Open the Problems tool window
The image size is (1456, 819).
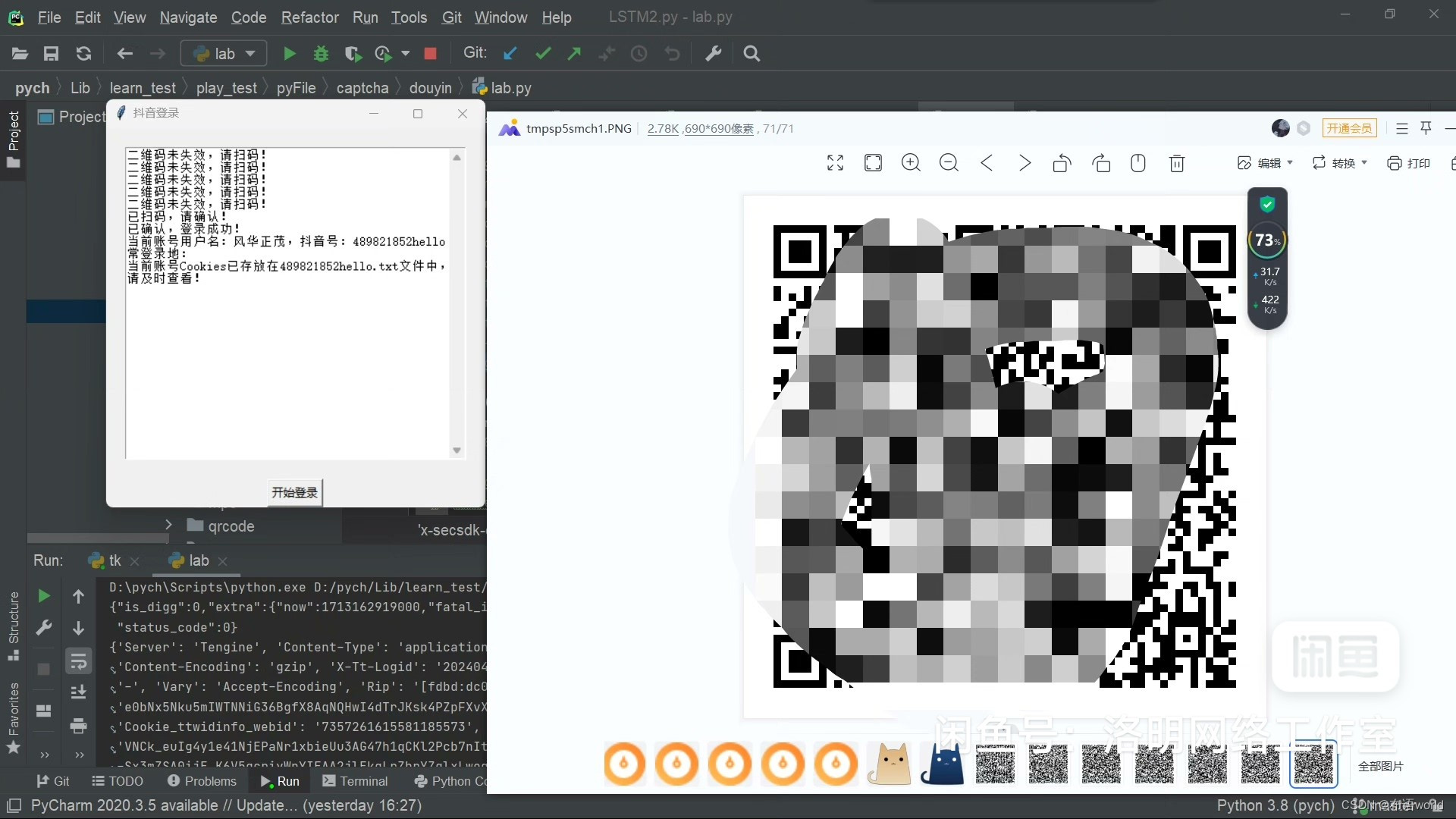202,781
